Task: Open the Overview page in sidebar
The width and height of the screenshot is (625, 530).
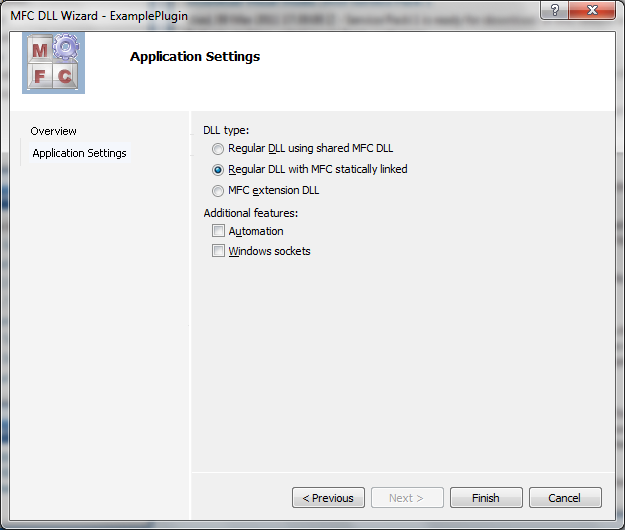Action: pos(53,132)
